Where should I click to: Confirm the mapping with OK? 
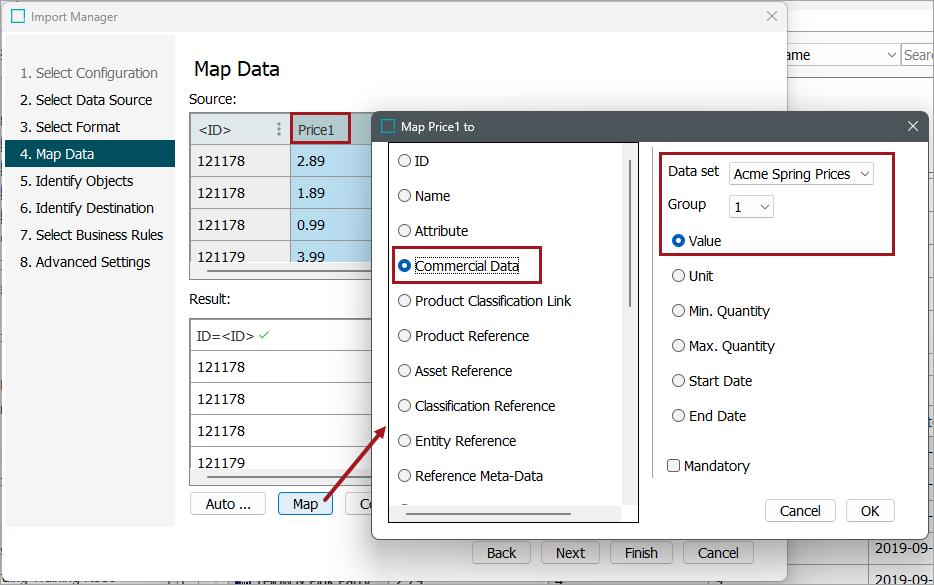coord(869,510)
